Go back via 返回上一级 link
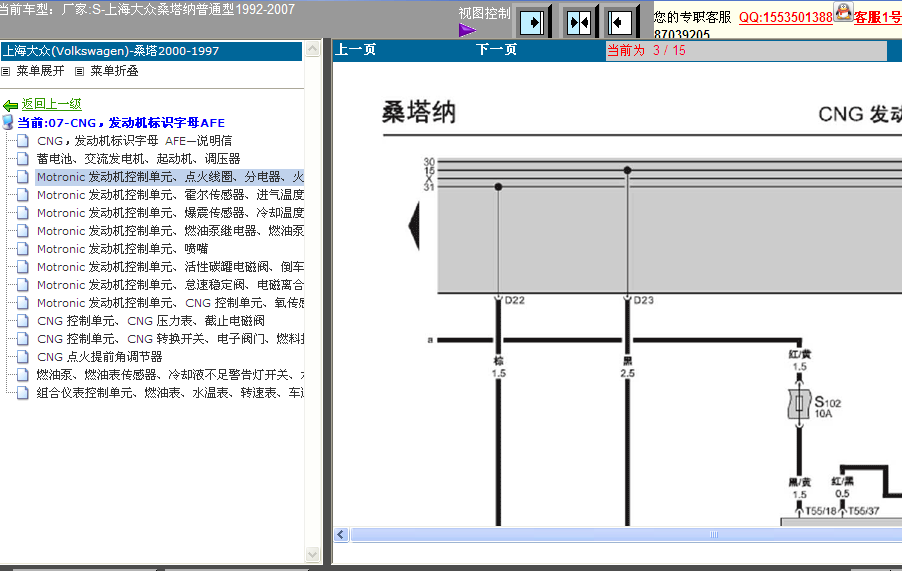Viewport: 902px width, 571px height. (52, 104)
